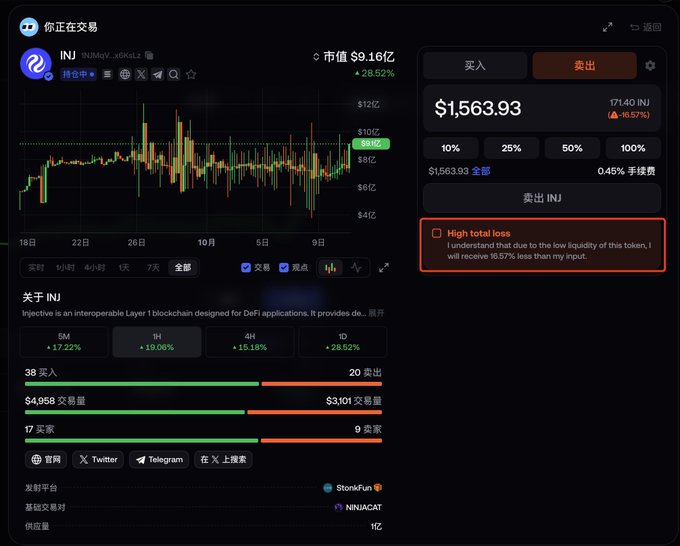Expand the trading panel to fullscreen
This screenshot has height=546, width=680.
point(608,27)
